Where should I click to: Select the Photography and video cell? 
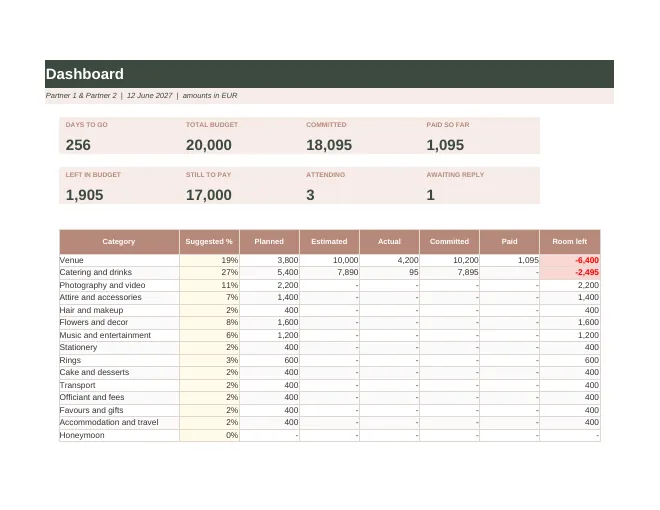click(119, 285)
